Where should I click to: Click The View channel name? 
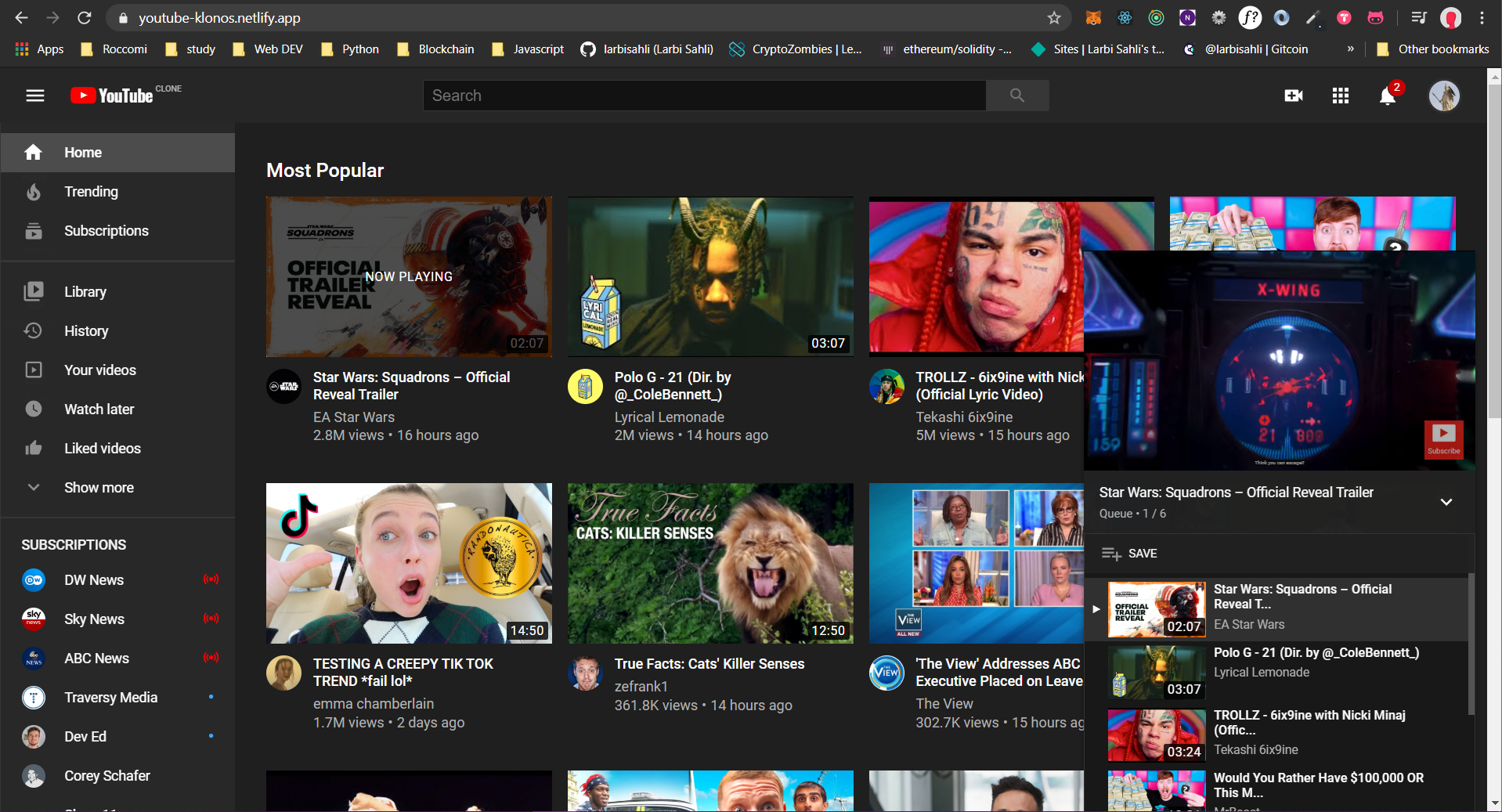point(944,704)
